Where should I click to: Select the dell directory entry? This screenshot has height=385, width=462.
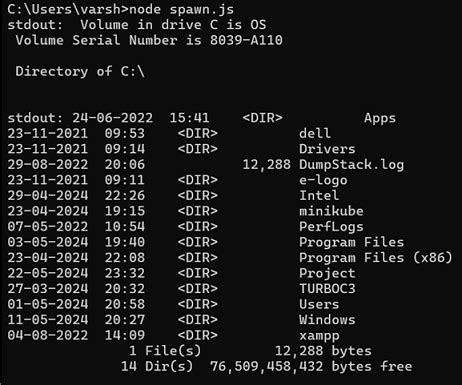[x=315, y=133]
